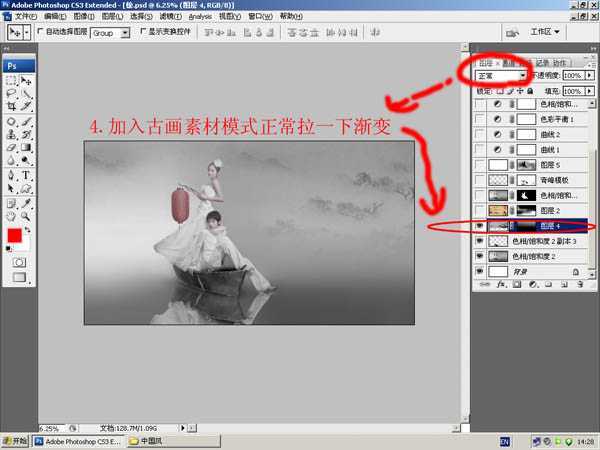Select the Hand tool
Screen dimensions: 600x450
(11, 216)
